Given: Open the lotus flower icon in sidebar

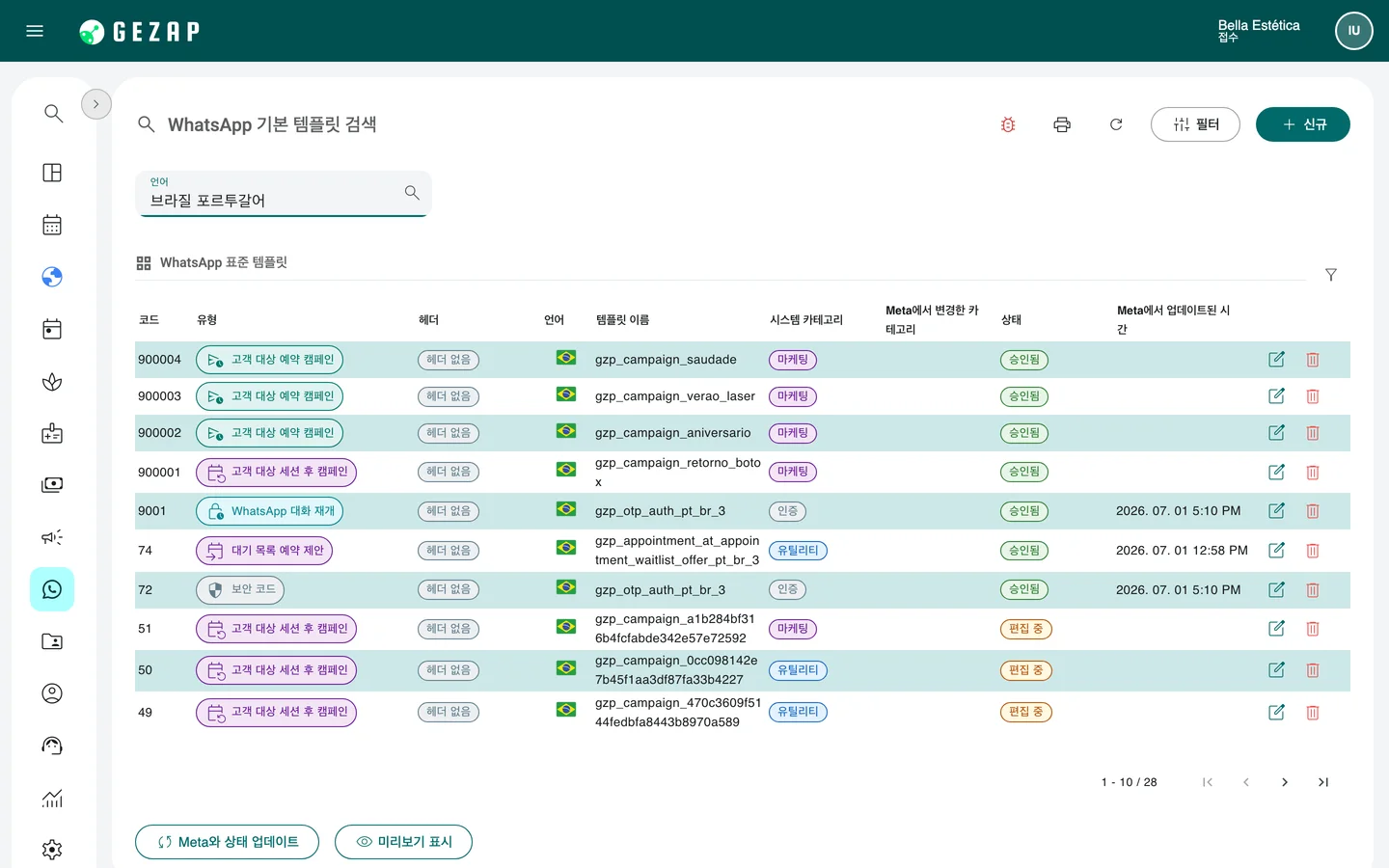Looking at the screenshot, I should 52,381.
